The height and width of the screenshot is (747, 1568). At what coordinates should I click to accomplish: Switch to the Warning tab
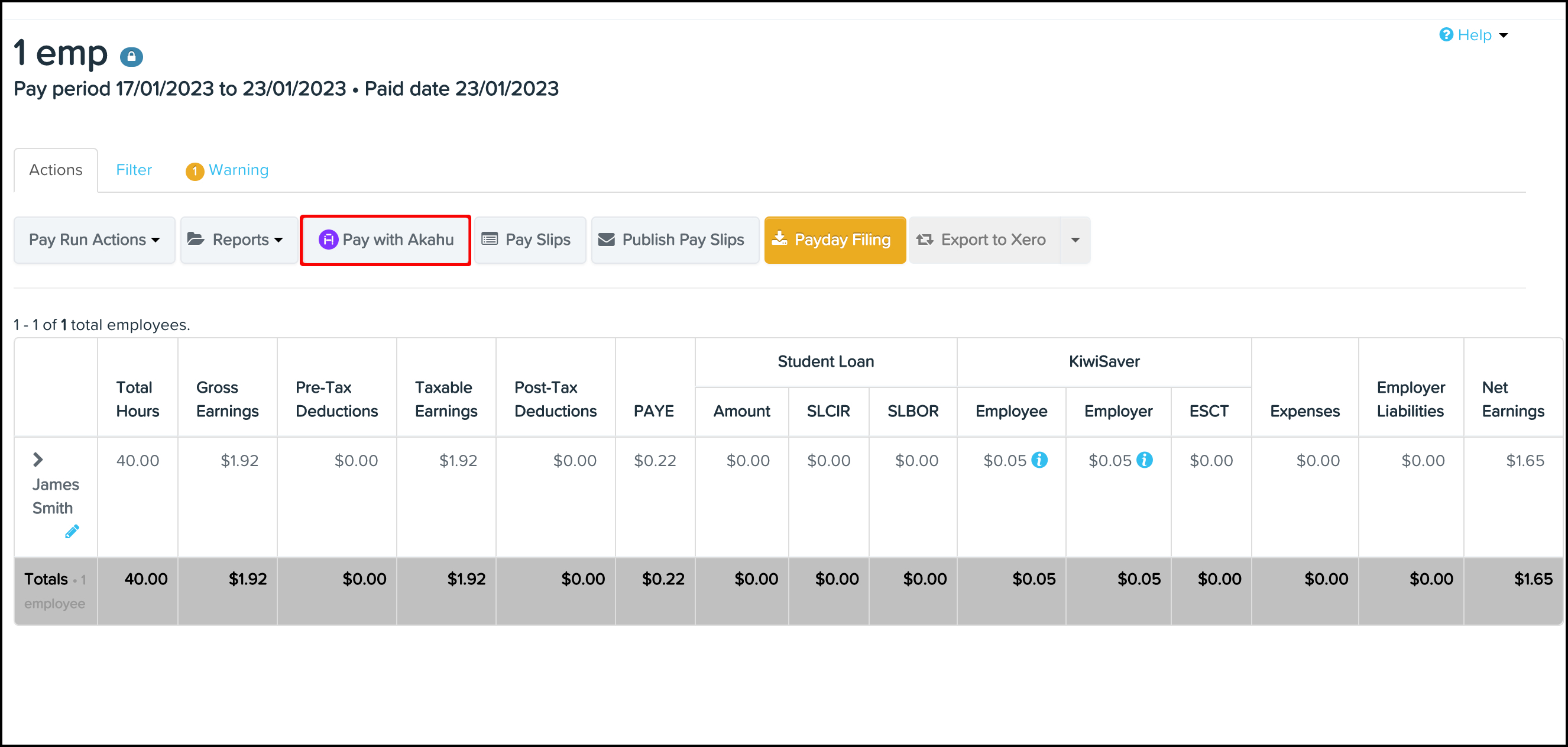tap(238, 170)
